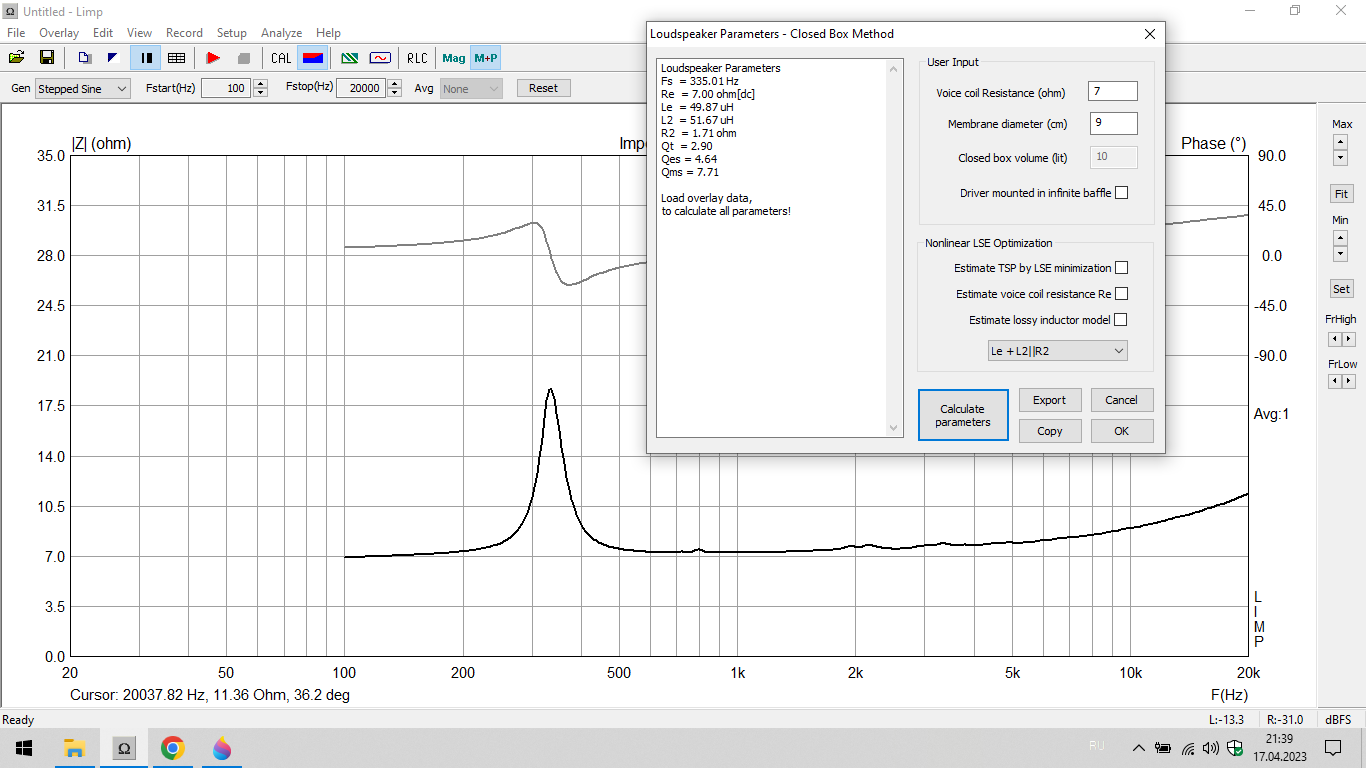Enable Driver mounted in infinite baffle
This screenshot has height=768, width=1366.
(x=1121, y=193)
